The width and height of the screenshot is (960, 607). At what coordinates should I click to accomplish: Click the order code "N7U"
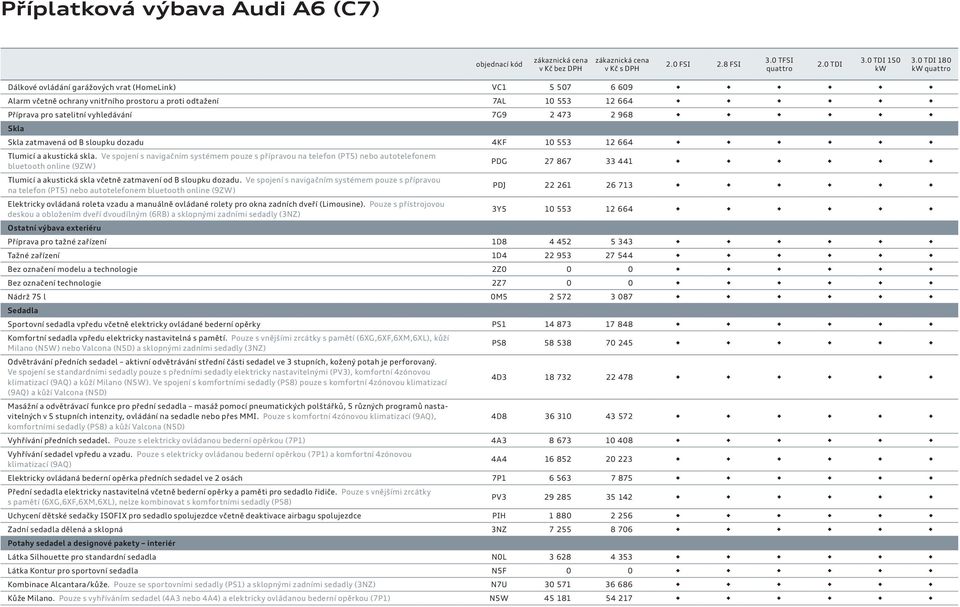(499, 585)
